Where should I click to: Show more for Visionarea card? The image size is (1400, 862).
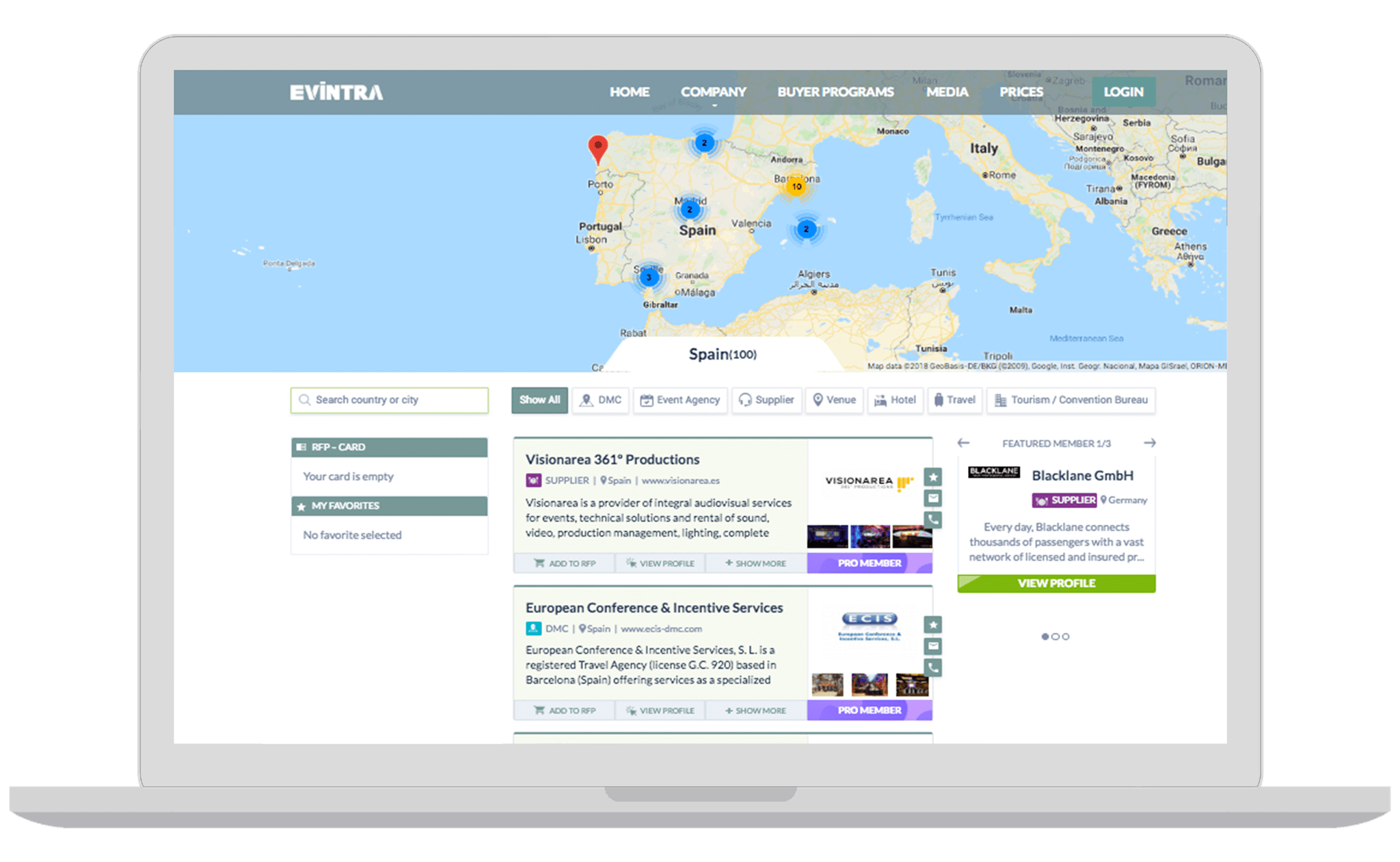[755, 563]
